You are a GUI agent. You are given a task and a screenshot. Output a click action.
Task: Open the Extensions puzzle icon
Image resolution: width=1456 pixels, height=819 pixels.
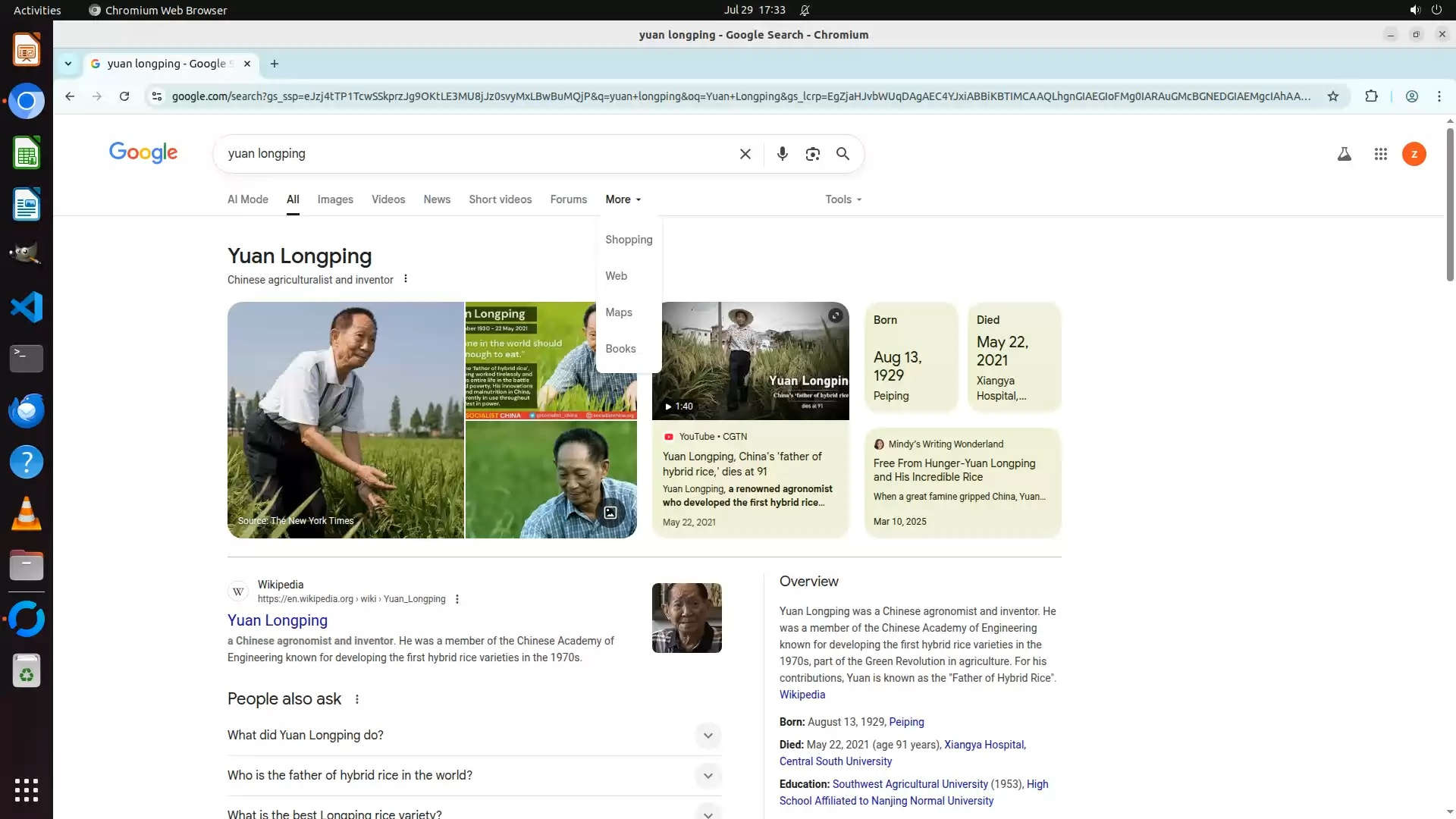tap(1371, 96)
